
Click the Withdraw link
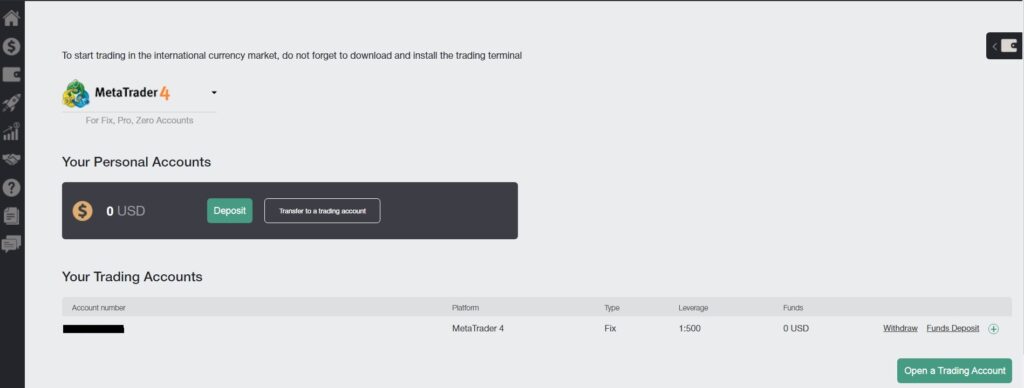click(901, 329)
